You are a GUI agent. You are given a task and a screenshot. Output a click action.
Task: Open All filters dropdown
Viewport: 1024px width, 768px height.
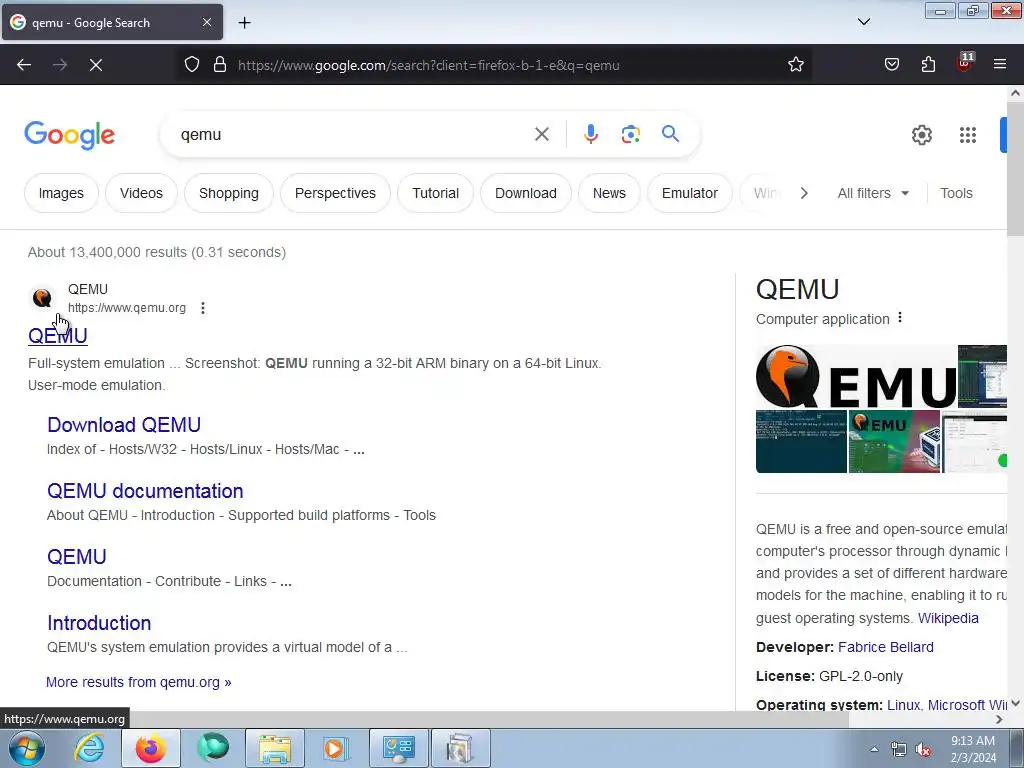[873, 193]
